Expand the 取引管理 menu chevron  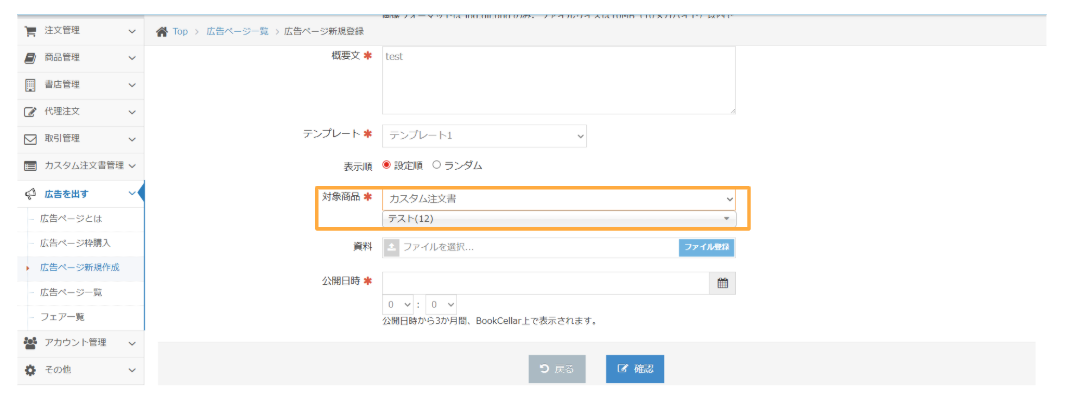click(132, 139)
